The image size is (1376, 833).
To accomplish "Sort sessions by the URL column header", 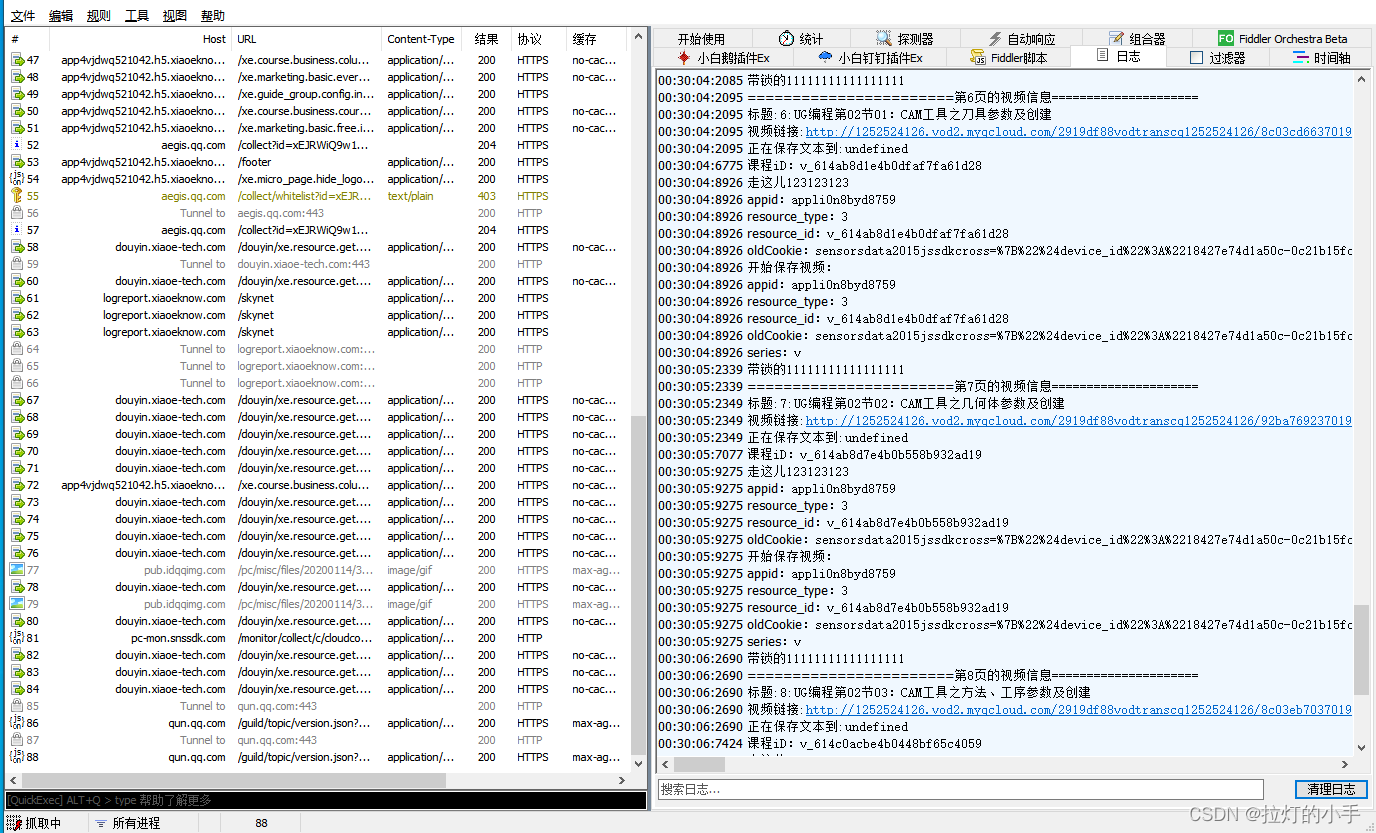I will click(307, 39).
